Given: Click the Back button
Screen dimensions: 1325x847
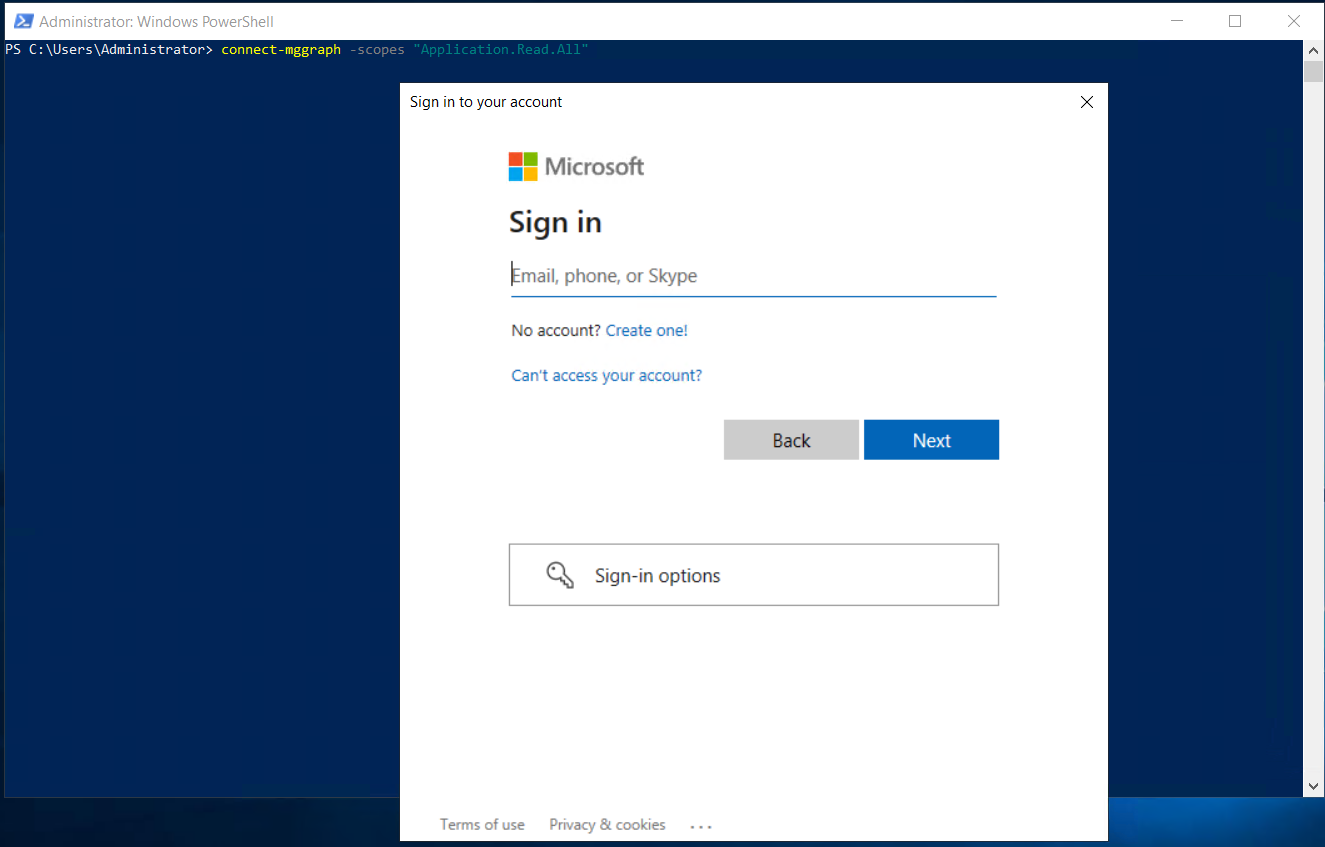Looking at the screenshot, I should click(791, 440).
